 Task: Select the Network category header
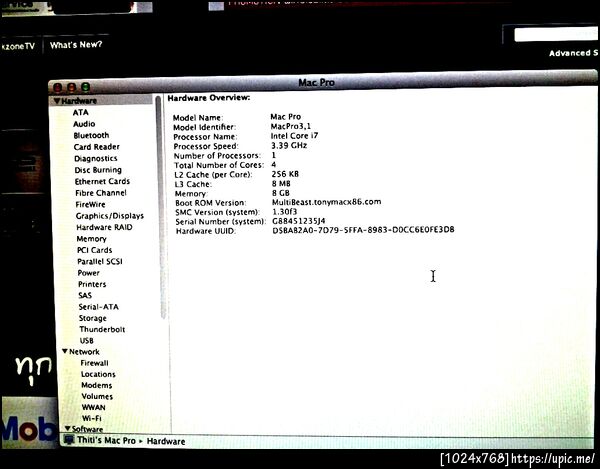(x=85, y=352)
